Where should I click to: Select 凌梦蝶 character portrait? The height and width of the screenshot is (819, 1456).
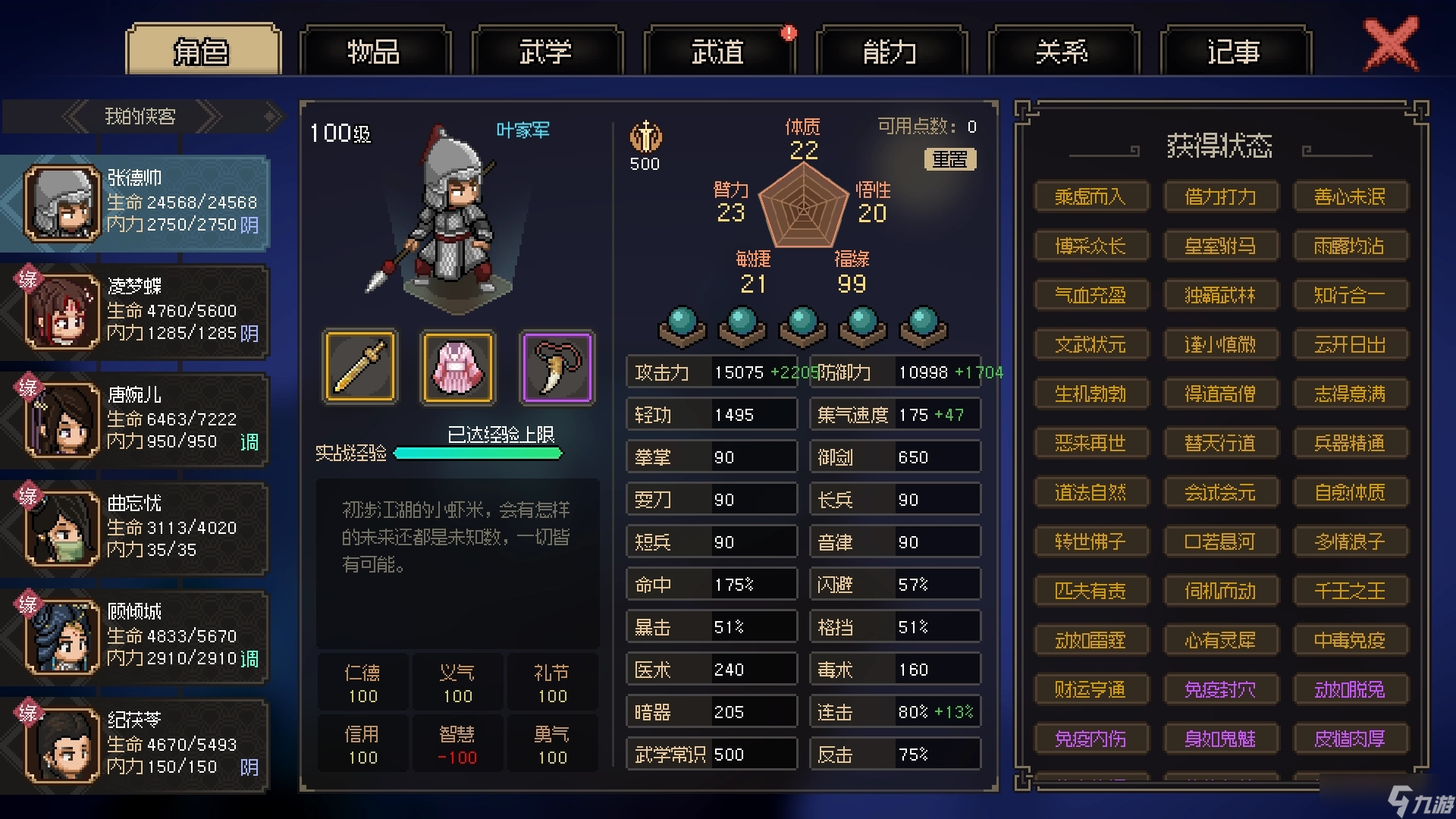(62, 312)
